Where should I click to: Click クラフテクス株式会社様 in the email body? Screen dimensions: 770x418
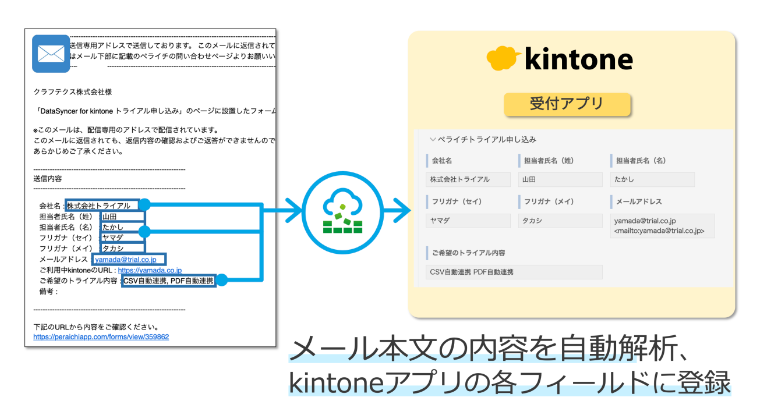73,92
